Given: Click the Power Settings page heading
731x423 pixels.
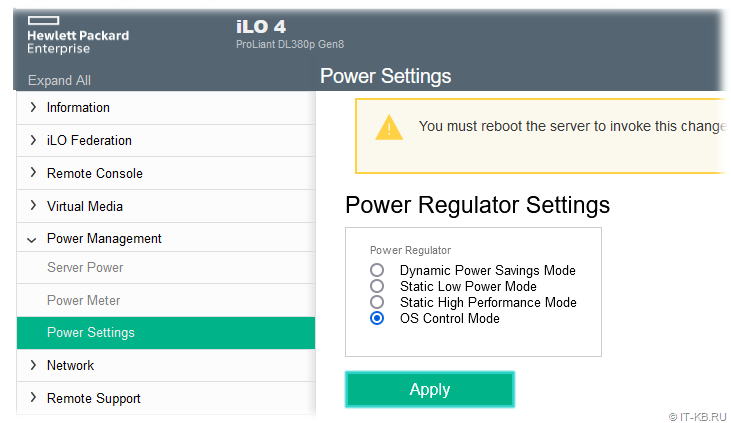Looking at the screenshot, I should pos(386,76).
